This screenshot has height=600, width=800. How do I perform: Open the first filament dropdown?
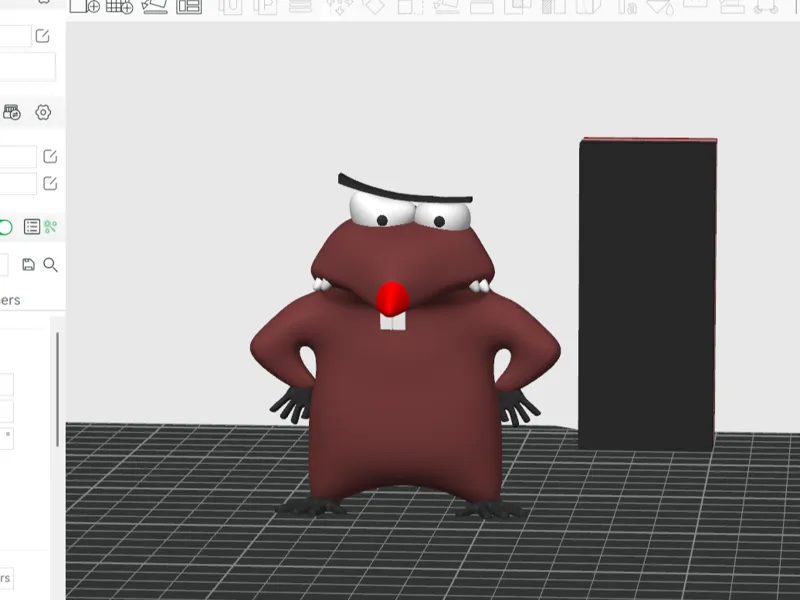[x=18, y=156]
